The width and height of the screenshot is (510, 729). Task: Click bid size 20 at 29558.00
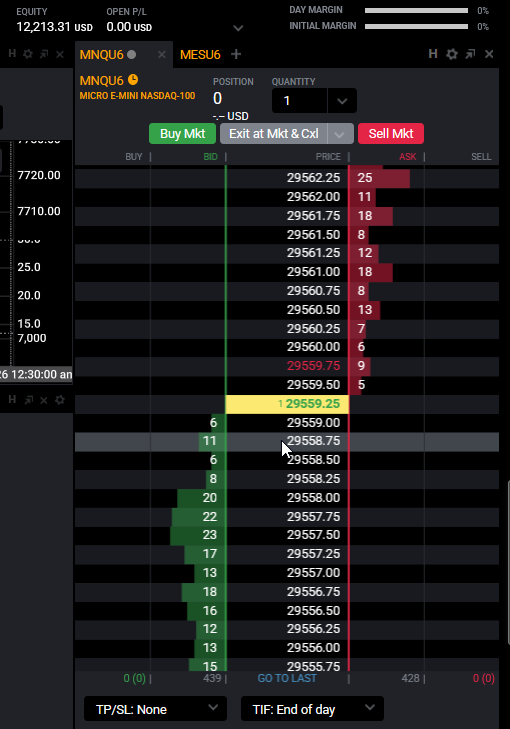(210, 498)
